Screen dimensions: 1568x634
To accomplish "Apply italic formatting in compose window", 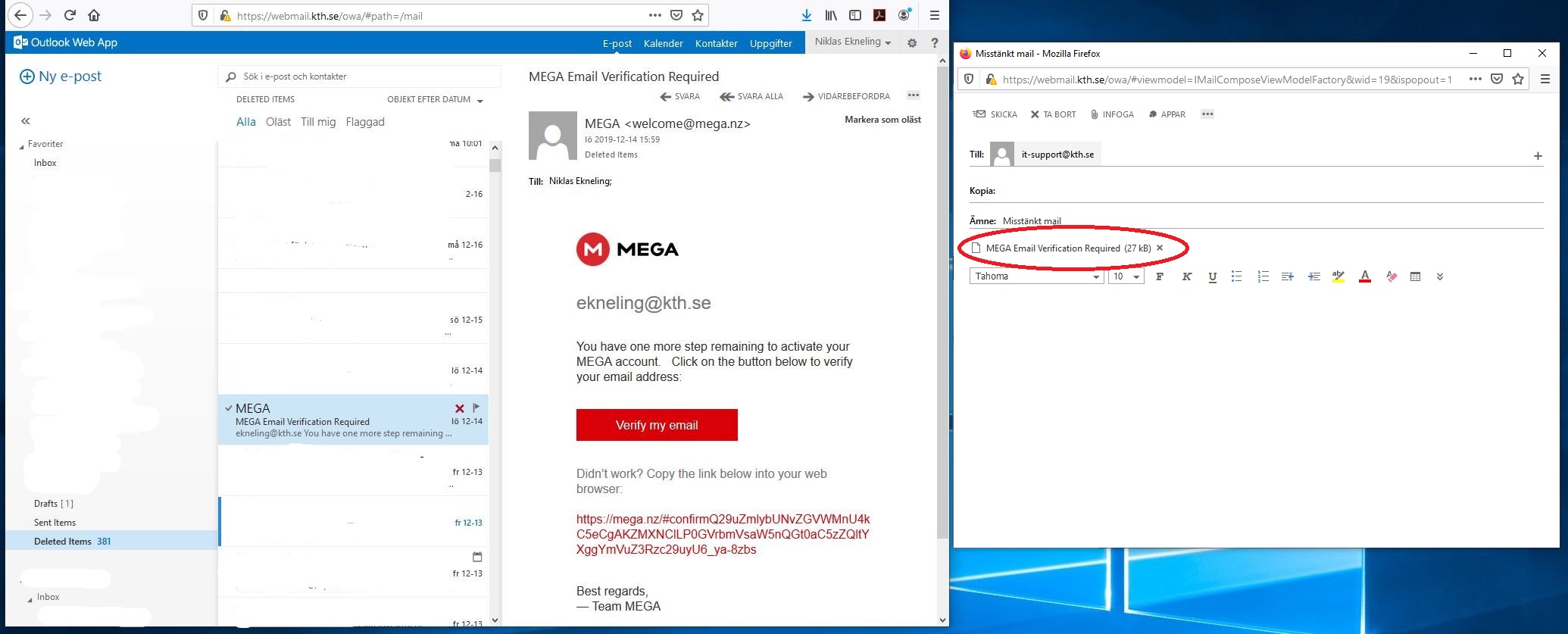I will pos(1186,276).
